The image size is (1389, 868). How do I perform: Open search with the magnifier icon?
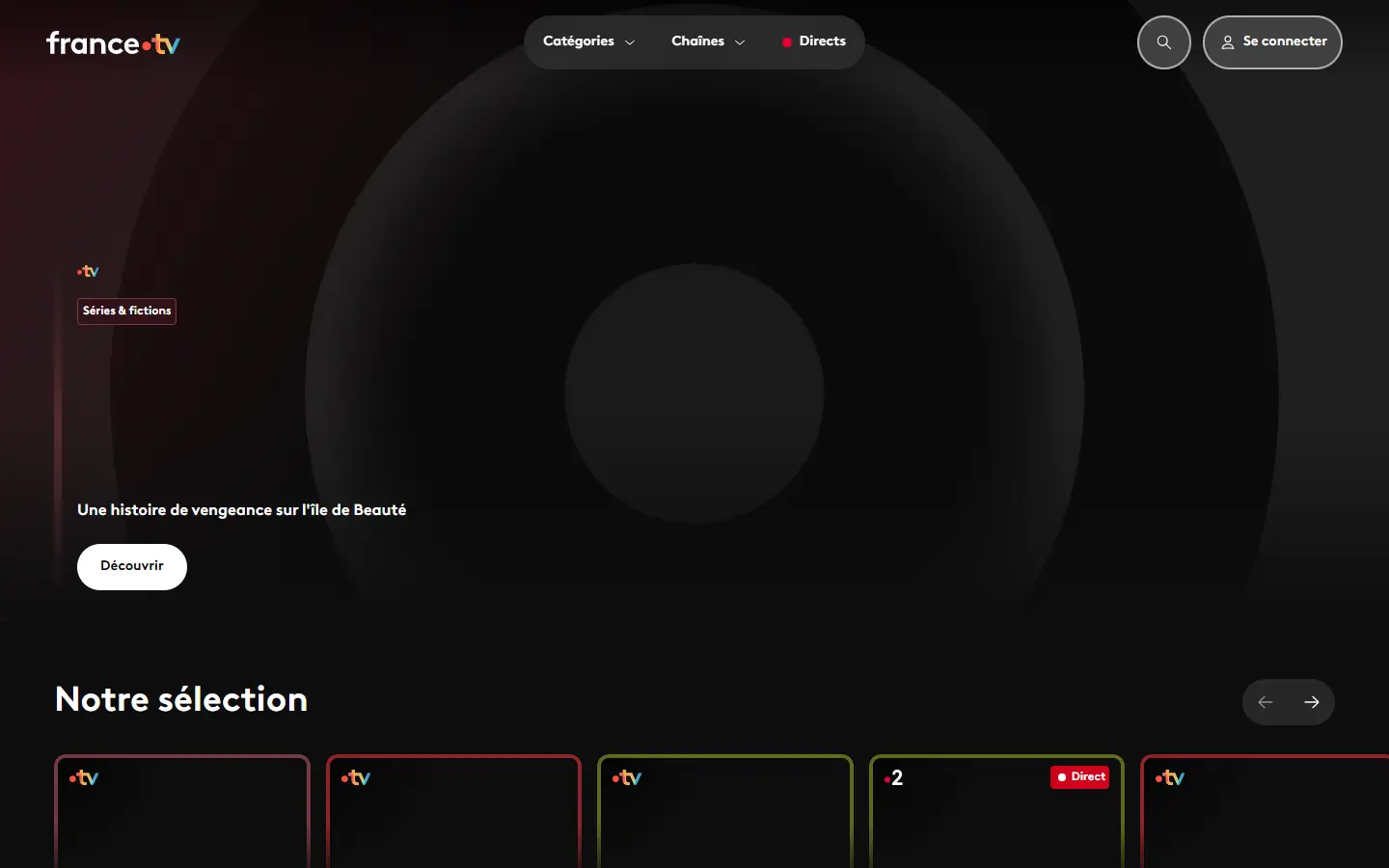pos(1164,42)
